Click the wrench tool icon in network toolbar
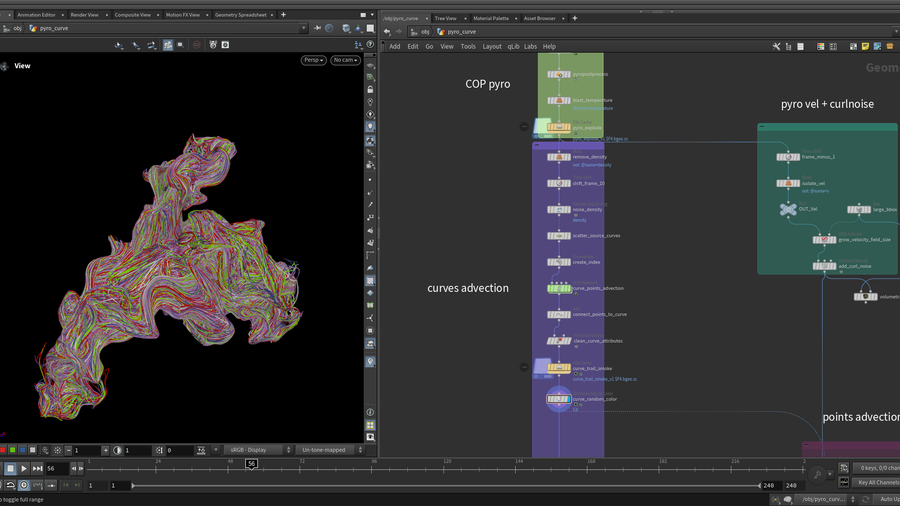Viewport: 900px width, 506px height. 776,46
